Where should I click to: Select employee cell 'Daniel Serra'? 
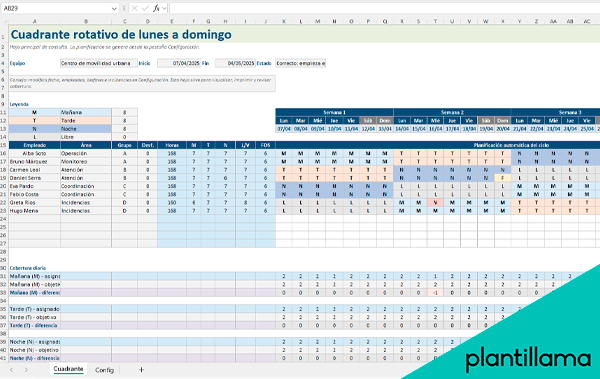[x=34, y=178]
